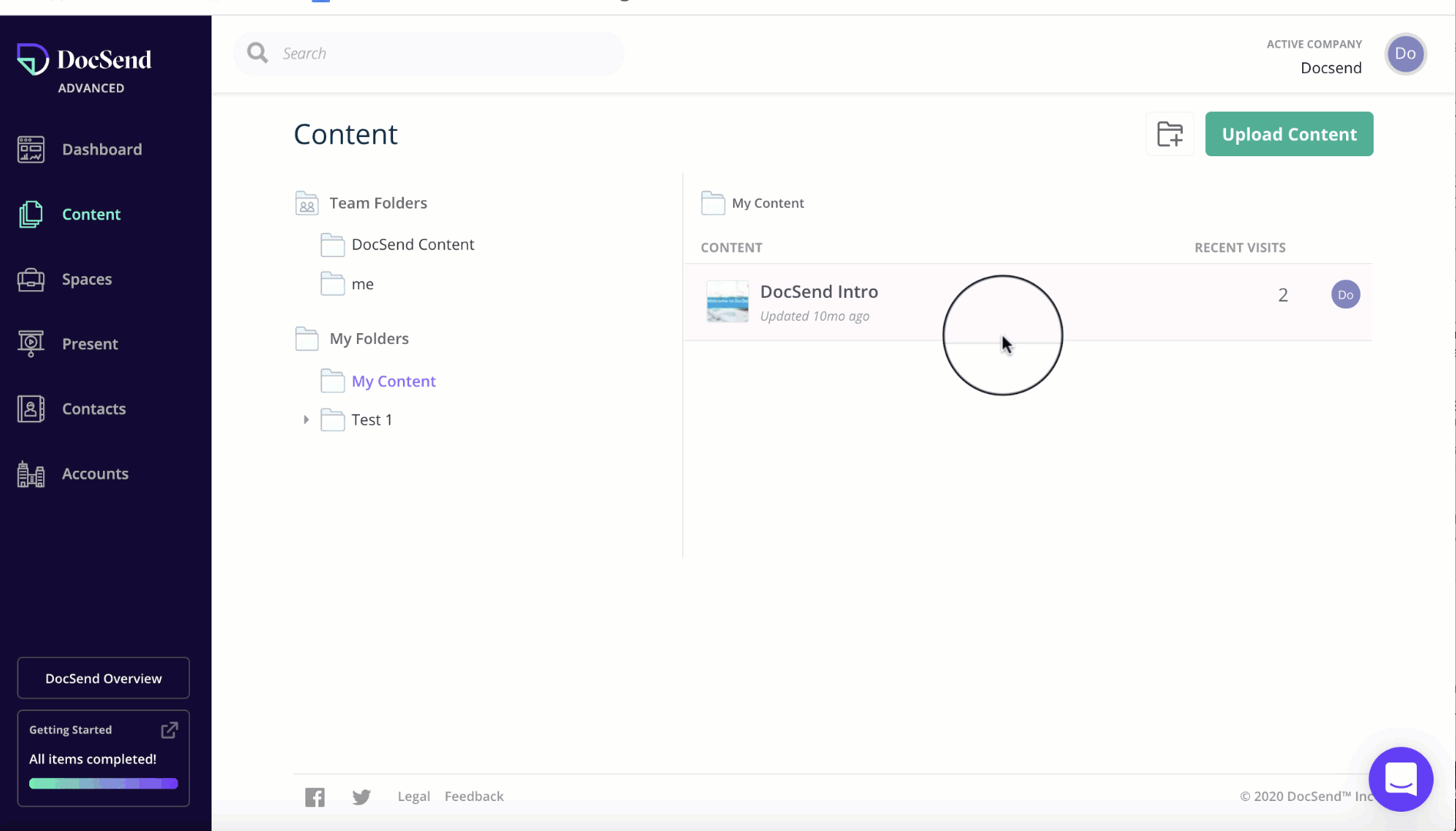Select the Test 1 folder

tap(372, 419)
